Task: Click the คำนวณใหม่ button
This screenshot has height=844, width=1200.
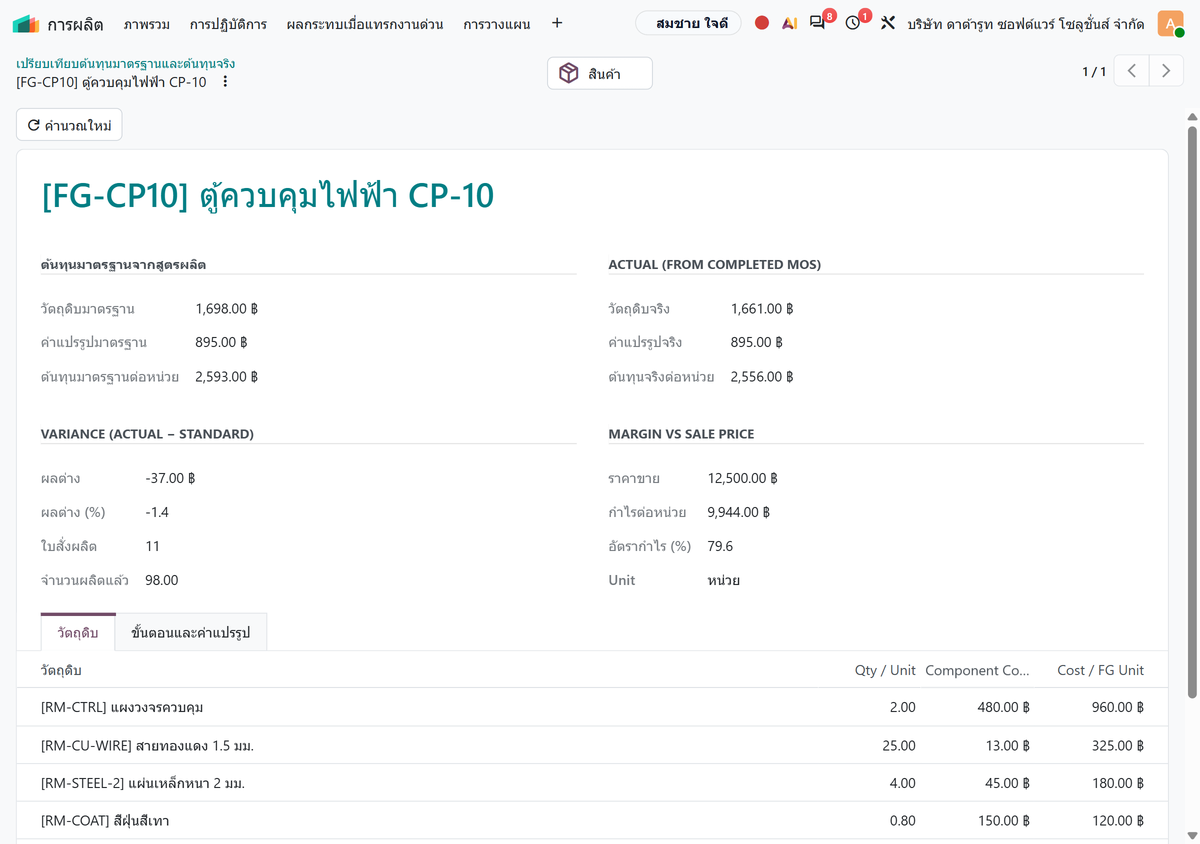Action: click(69, 125)
